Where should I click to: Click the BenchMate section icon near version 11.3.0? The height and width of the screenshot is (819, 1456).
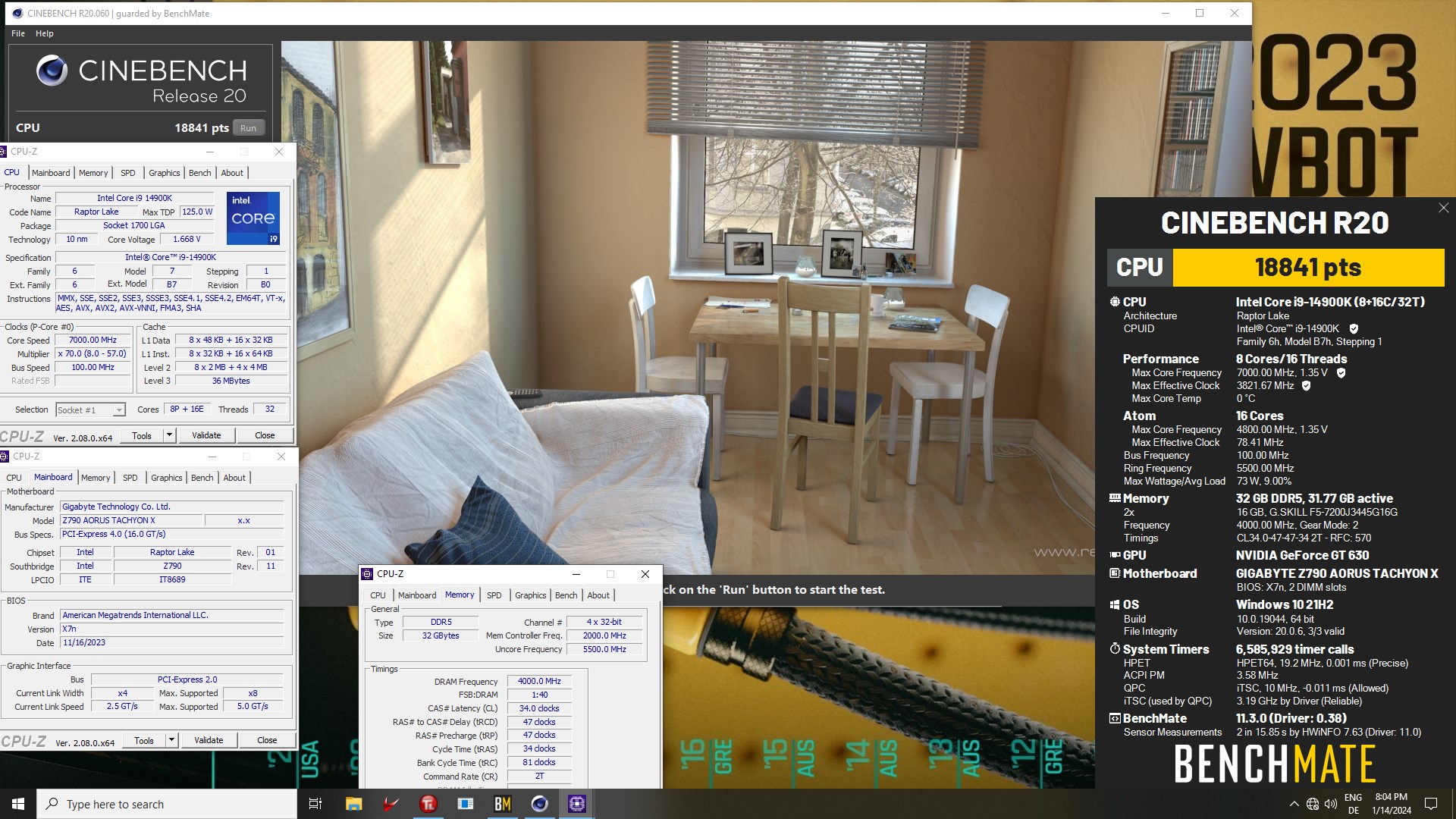click(x=1115, y=718)
